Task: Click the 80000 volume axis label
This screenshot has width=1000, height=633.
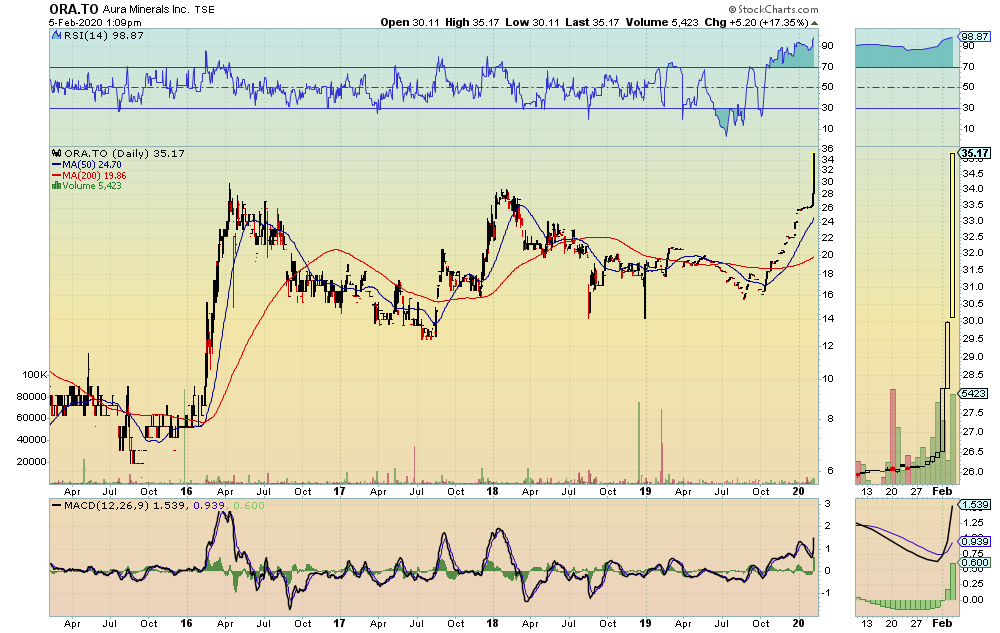Action: [x=31, y=397]
